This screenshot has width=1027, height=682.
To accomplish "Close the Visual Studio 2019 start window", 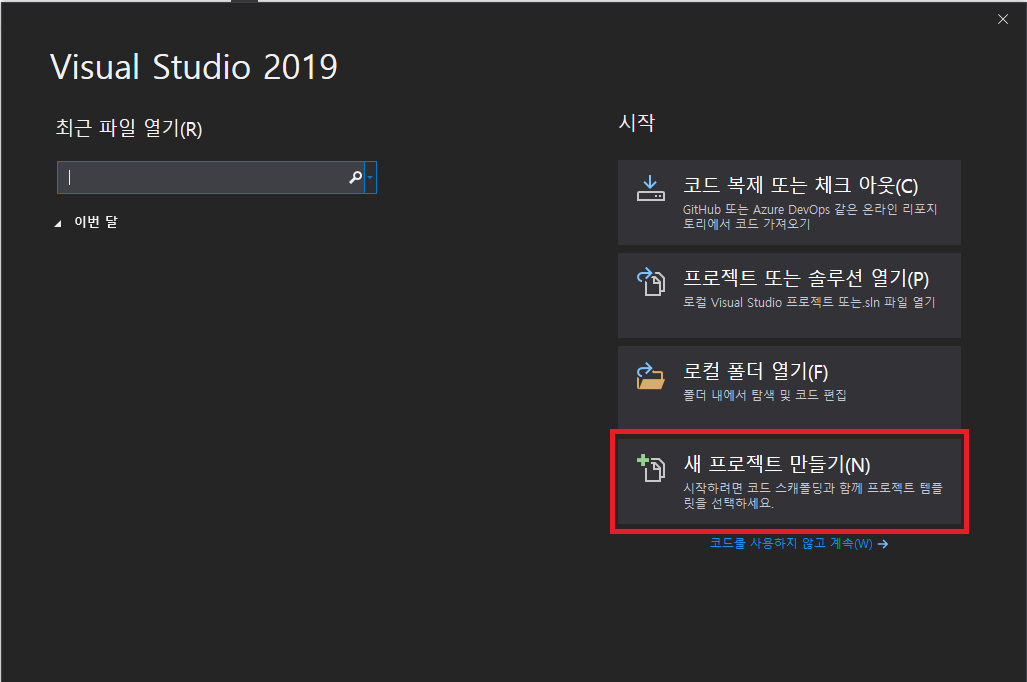I will 1003,19.
